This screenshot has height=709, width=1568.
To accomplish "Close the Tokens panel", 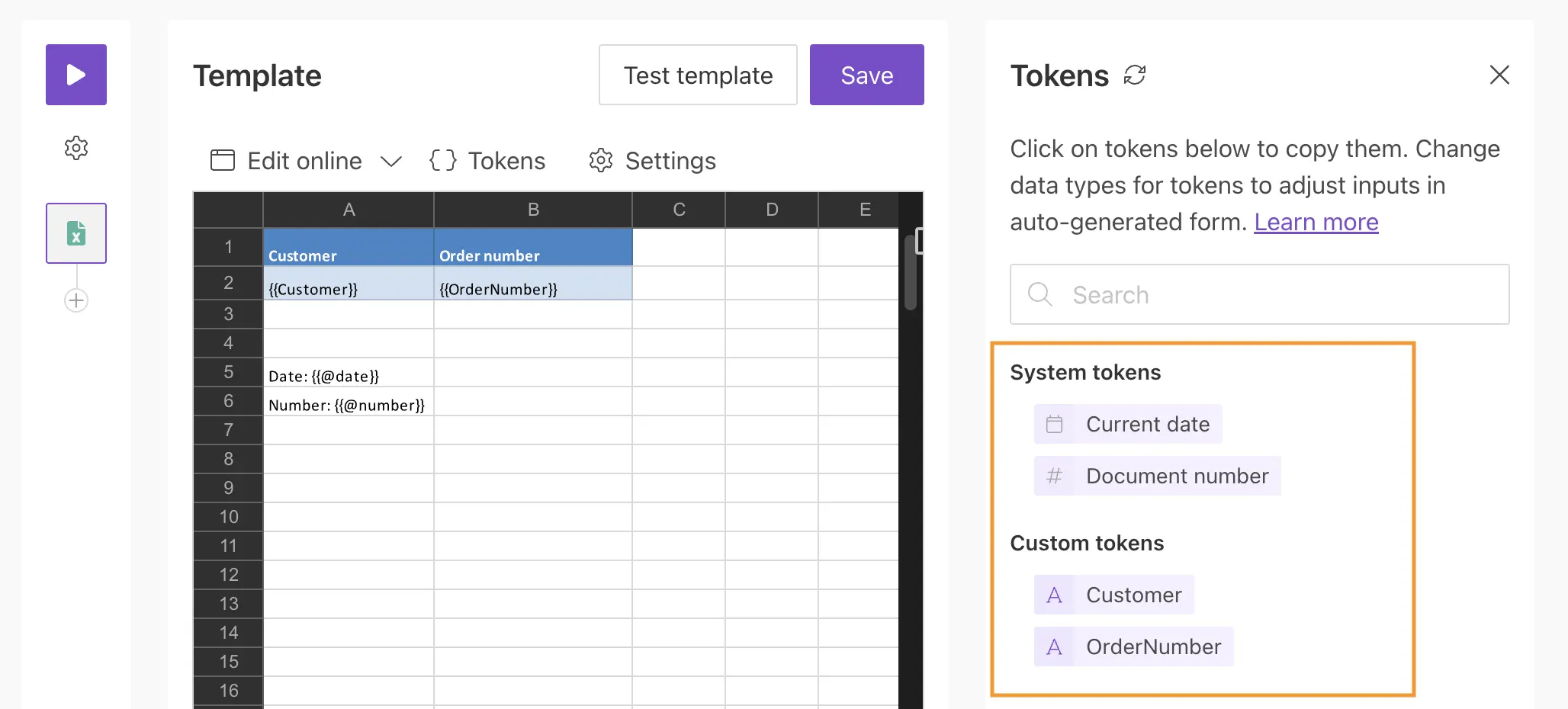I will (x=1499, y=75).
